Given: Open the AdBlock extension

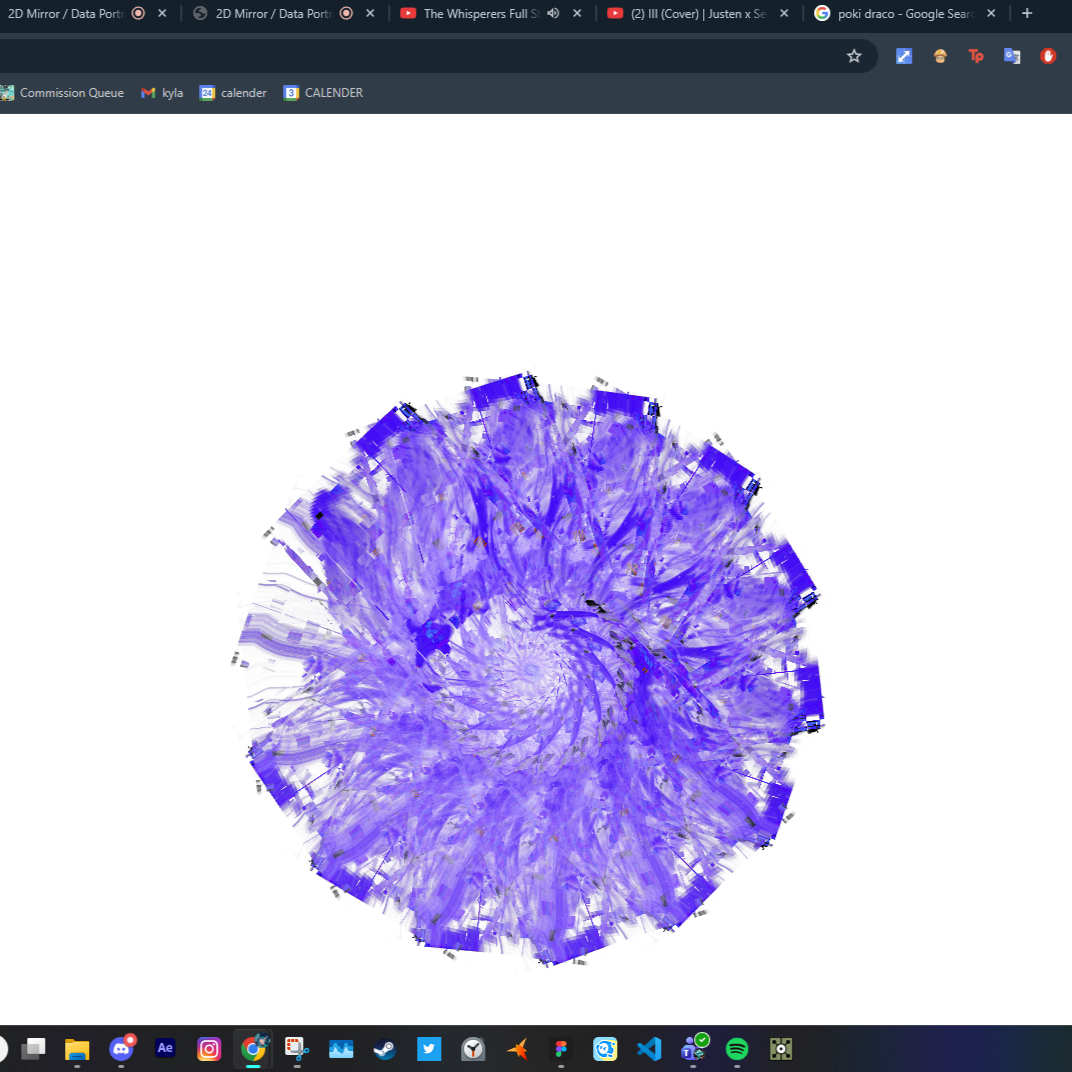Looking at the screenshot, I should (1047, 56).
